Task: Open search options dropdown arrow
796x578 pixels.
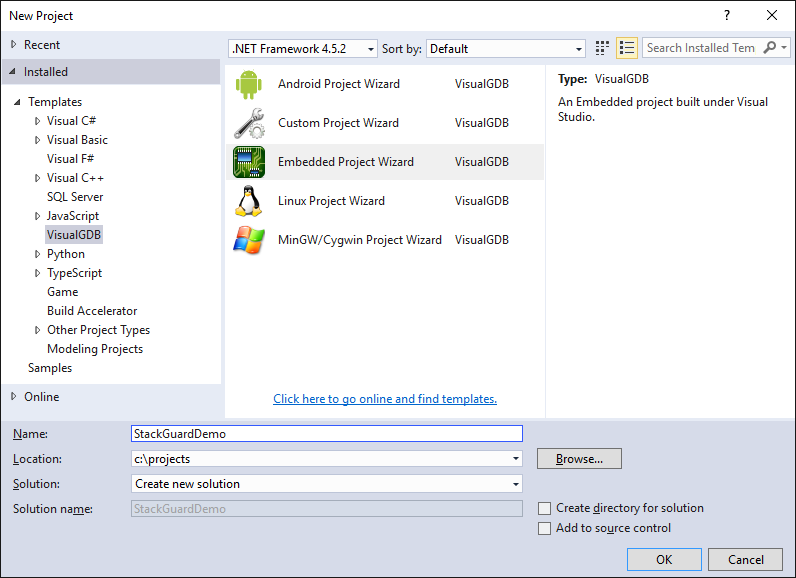Action: (x=784, y=48)
